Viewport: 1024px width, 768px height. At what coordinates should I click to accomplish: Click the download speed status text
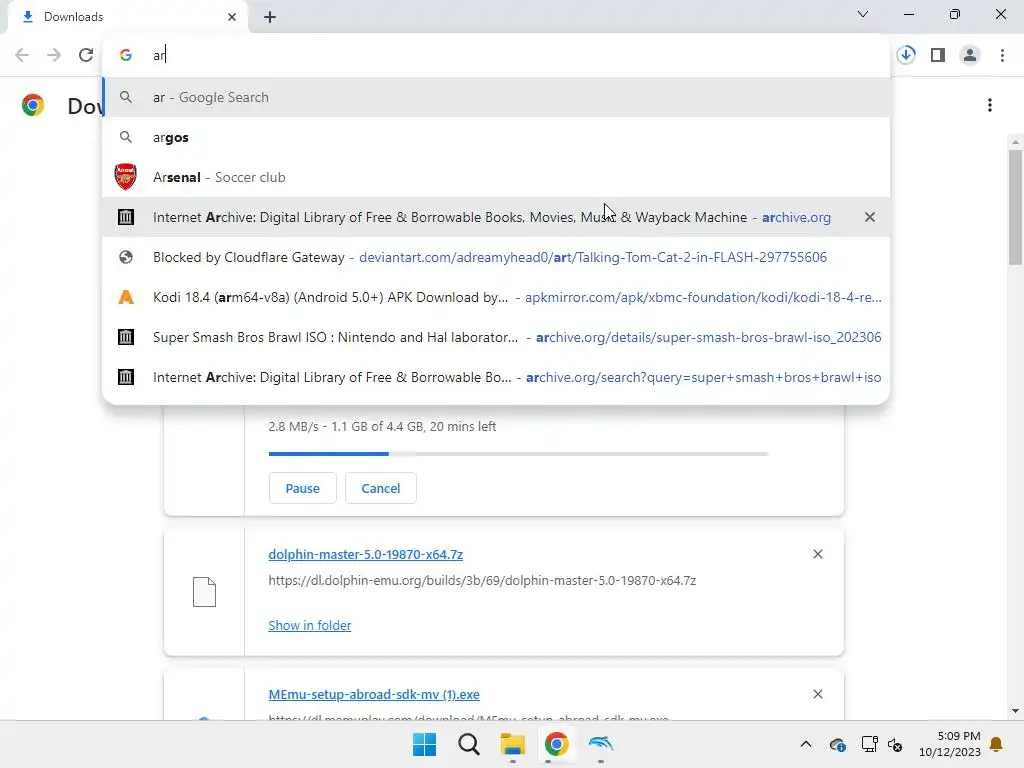[x=382, y=426]
